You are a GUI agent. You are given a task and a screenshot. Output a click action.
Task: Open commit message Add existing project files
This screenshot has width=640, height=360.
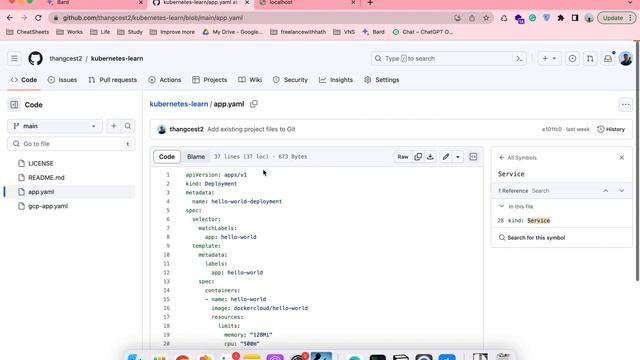point(251,129)
